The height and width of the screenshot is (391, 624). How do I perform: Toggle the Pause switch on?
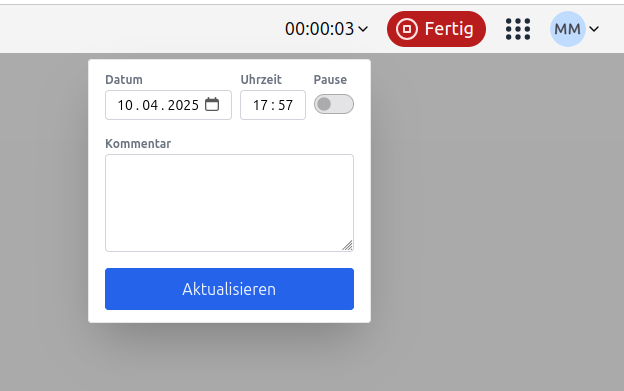333,104
